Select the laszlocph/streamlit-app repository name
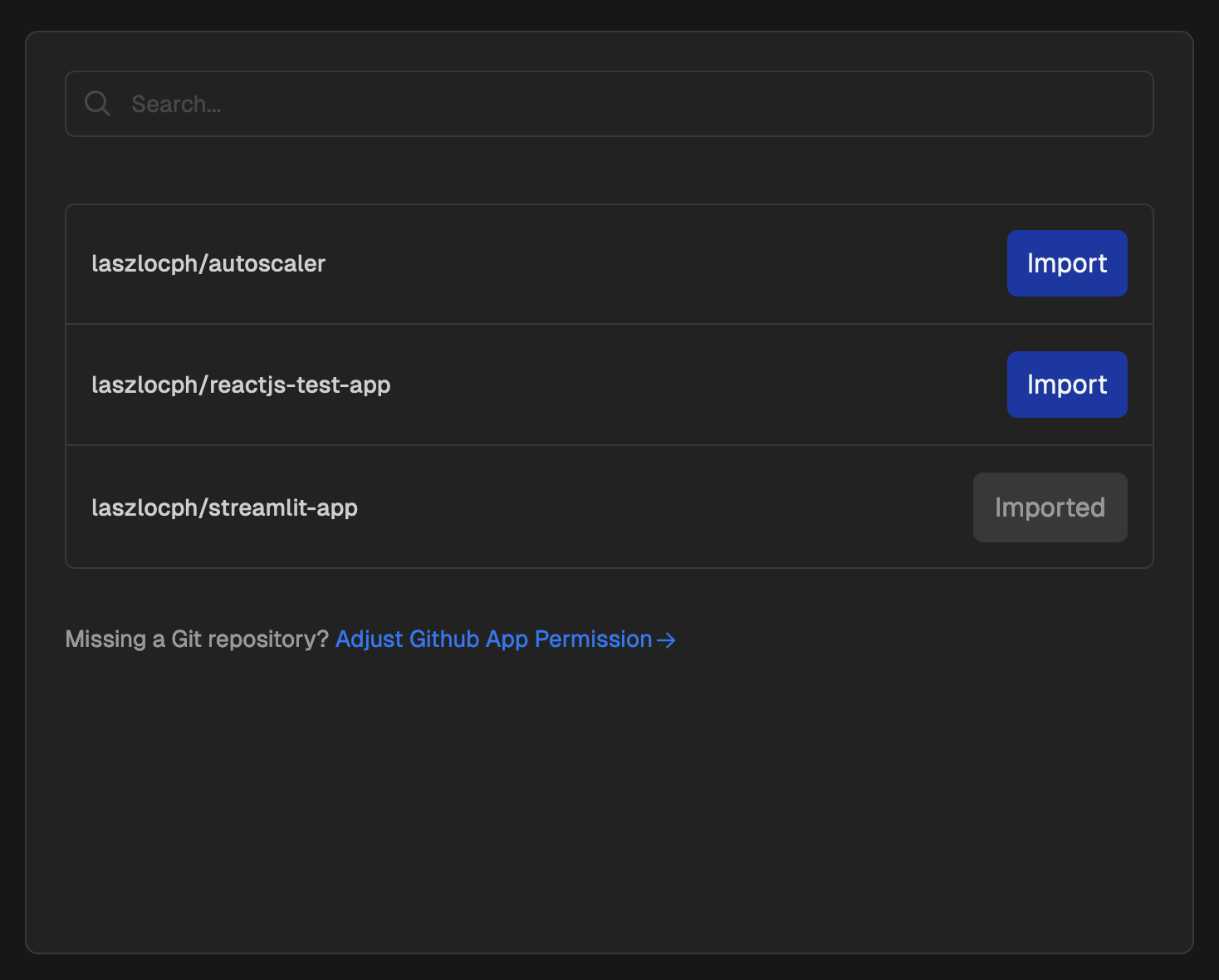 point(224,507)
